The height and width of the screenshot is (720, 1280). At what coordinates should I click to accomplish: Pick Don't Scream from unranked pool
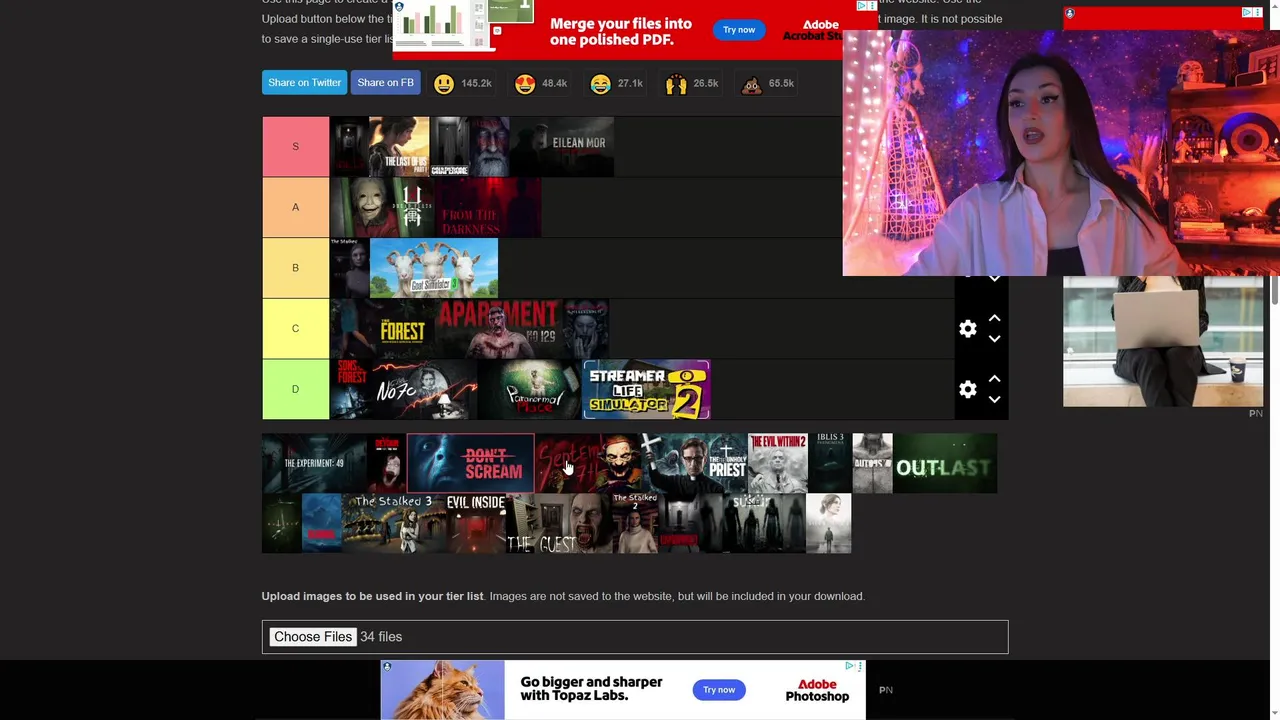[470, 463]
